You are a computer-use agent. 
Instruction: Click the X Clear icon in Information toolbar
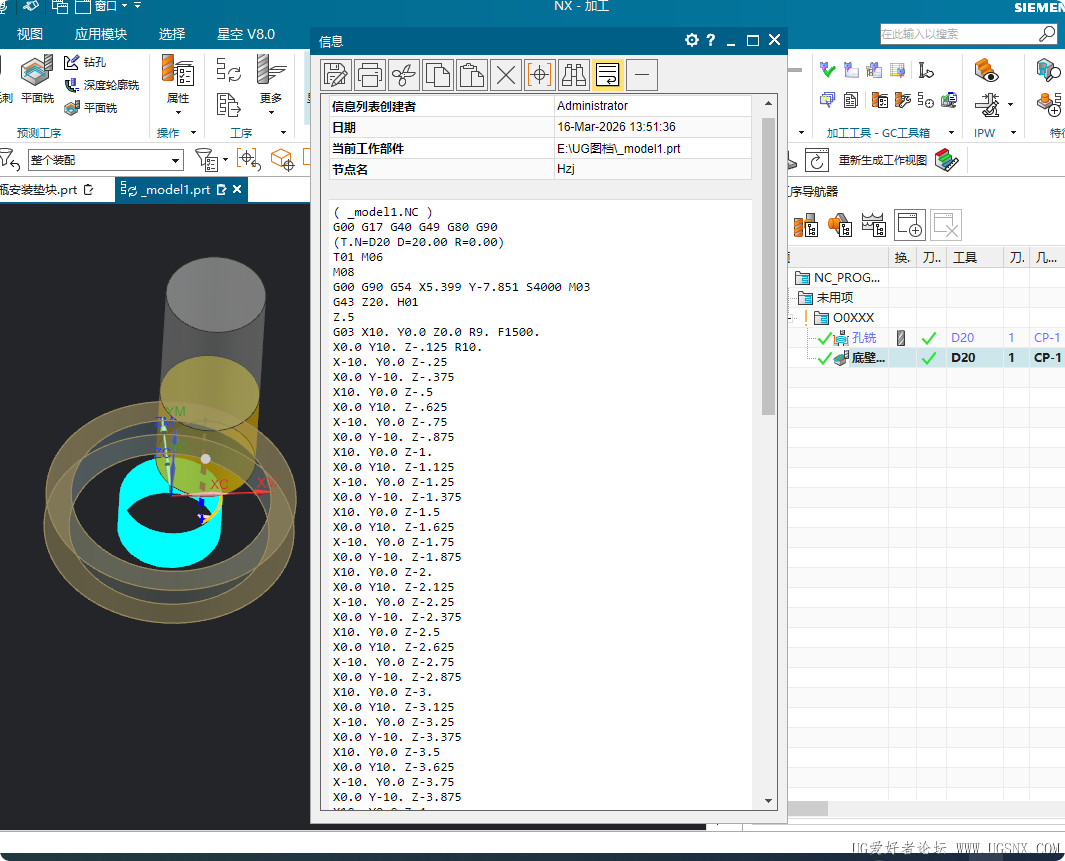coord(506,74)
